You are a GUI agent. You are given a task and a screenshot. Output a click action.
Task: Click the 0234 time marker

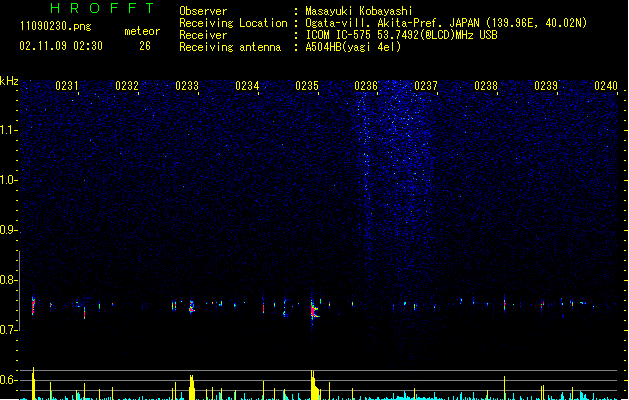[x=247, y=86]
